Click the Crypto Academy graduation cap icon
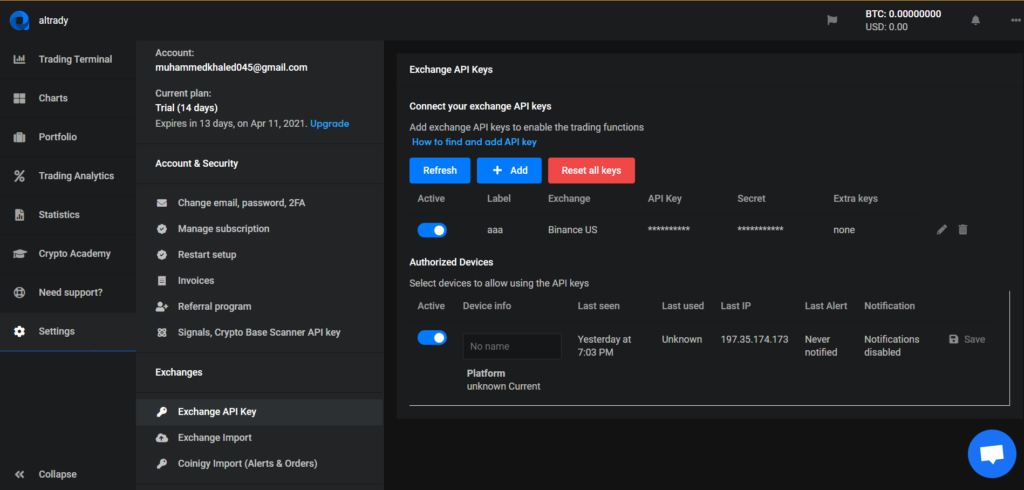Viewport: 1024px width, 490px height. click(x=19, y=253)
